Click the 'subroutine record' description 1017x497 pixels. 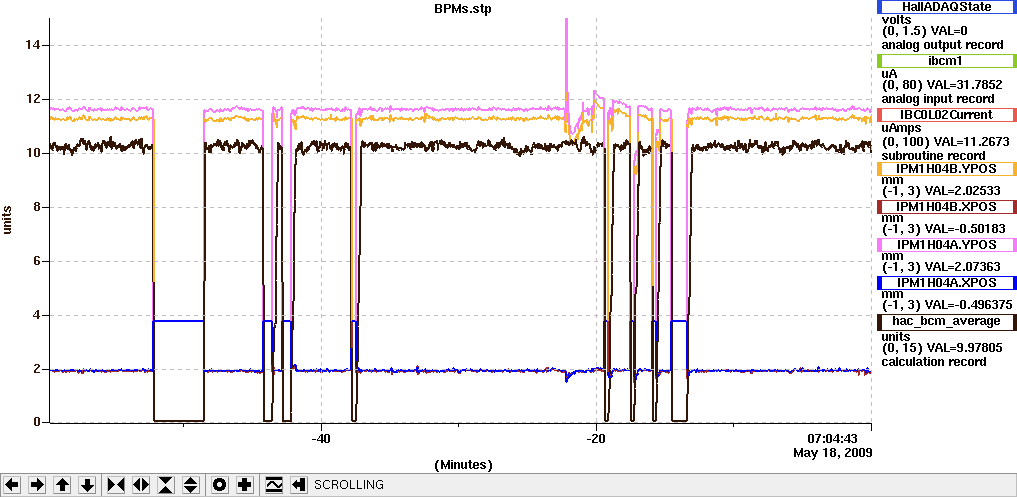click(933, 156)
